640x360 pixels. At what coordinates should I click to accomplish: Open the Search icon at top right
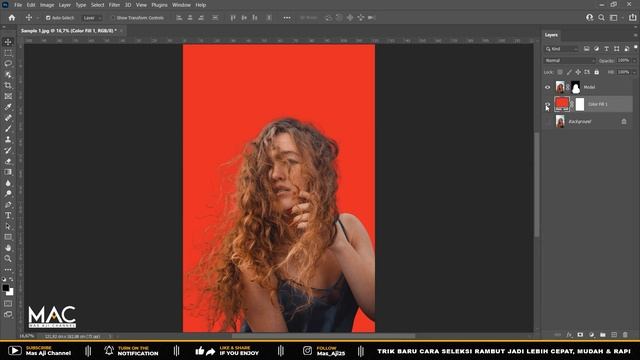[601, 18]
